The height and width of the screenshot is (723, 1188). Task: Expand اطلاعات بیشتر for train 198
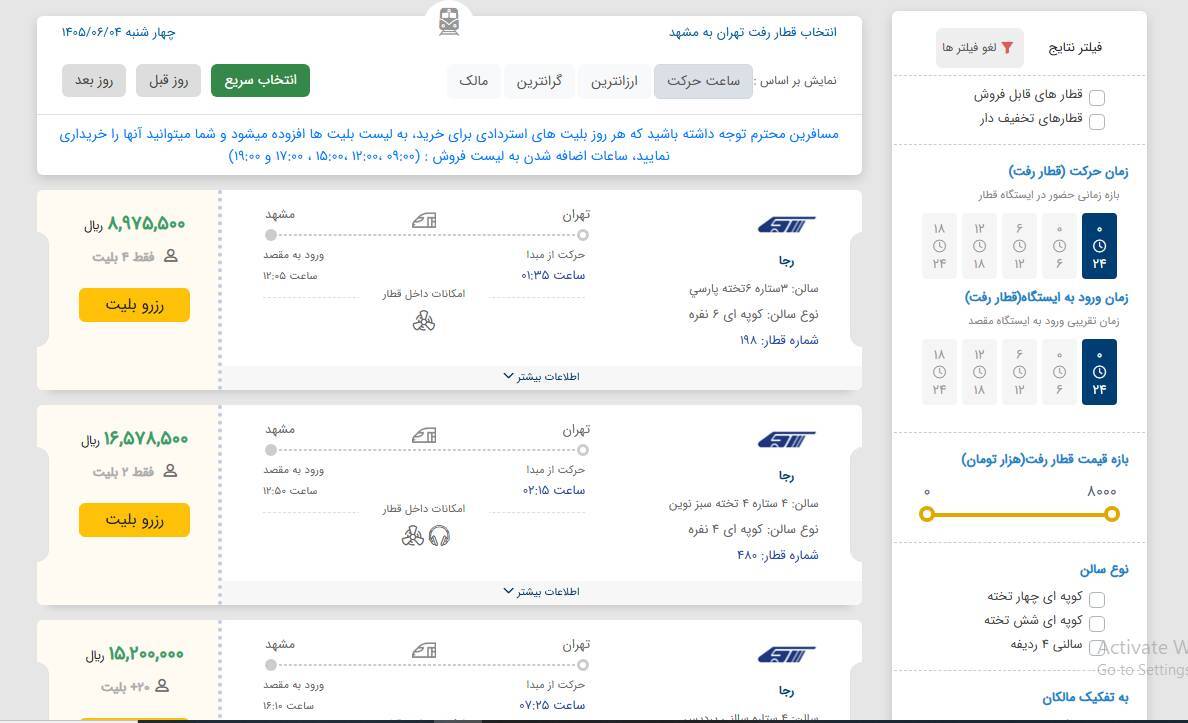(541, 377)
